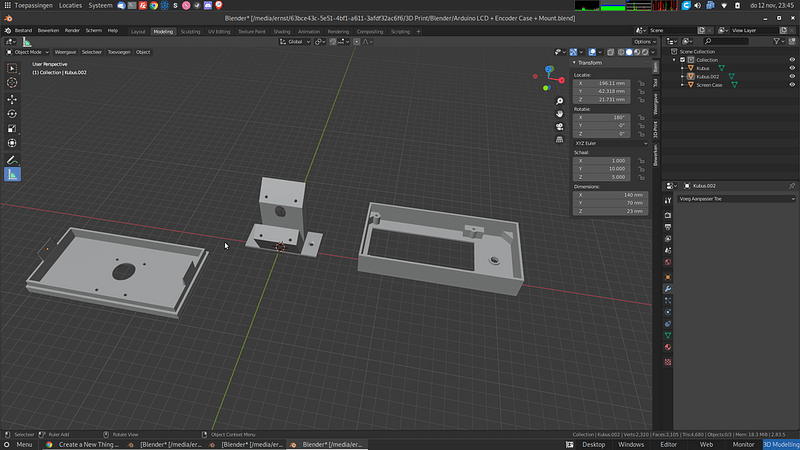The height and width of the screenshot is (450, 800).
Task: Select the Transform tool
Action: tap(12, 143)
